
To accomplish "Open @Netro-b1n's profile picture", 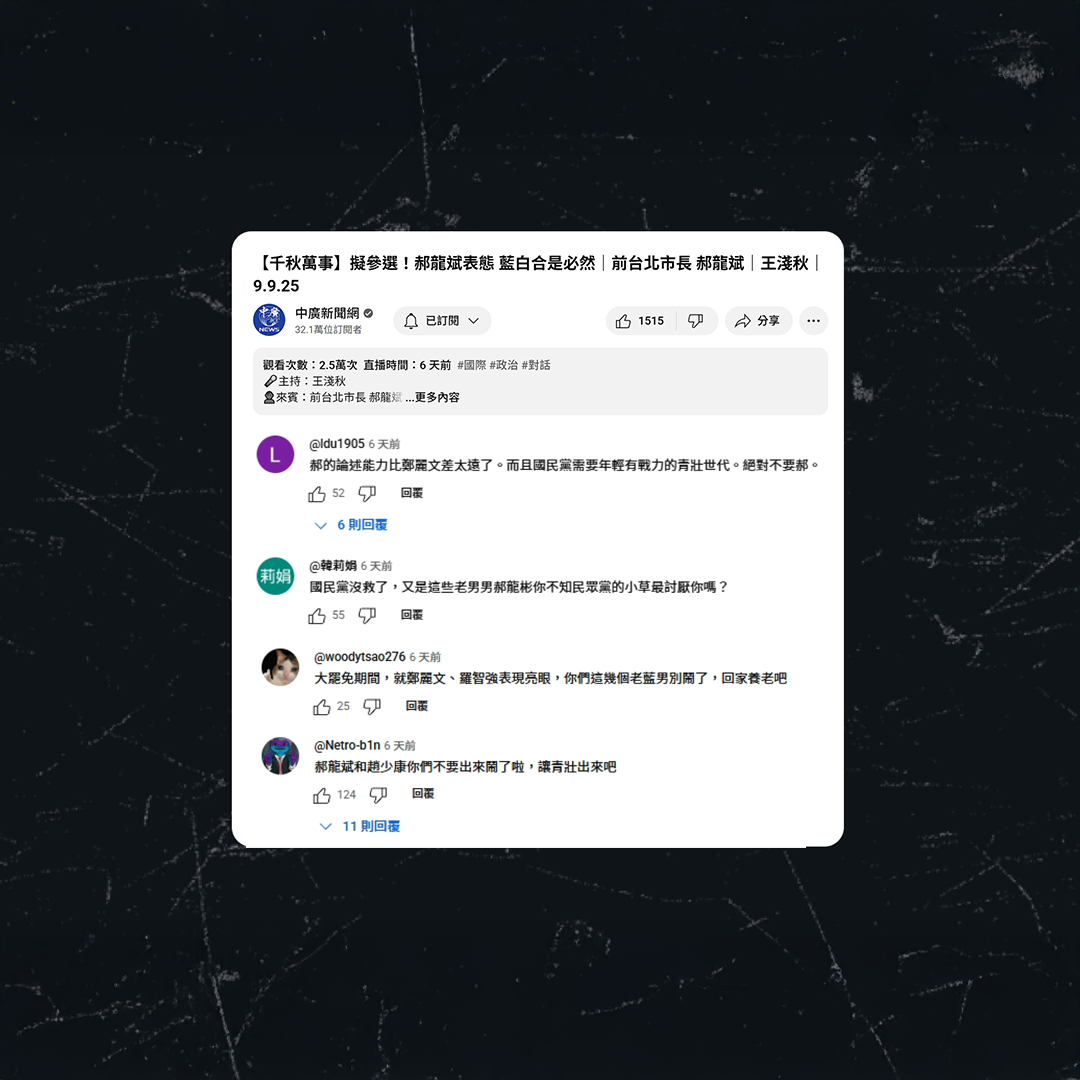I will point(280,756).
